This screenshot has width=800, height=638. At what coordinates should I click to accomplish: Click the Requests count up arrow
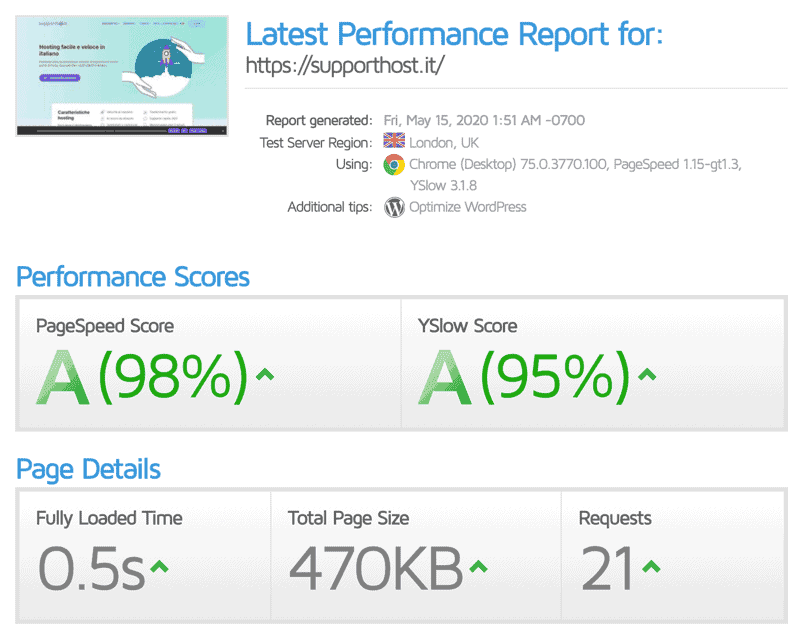click(x=652, y=567)
